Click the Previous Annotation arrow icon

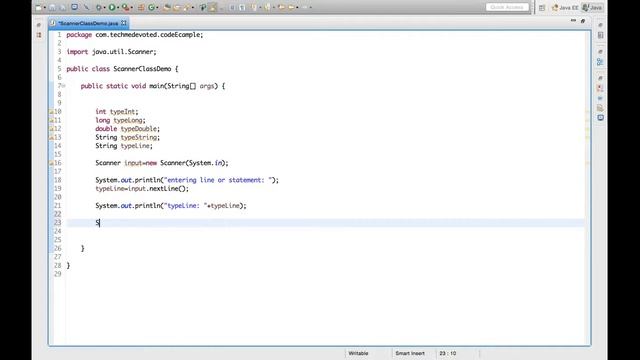click(x=267, y=7)
